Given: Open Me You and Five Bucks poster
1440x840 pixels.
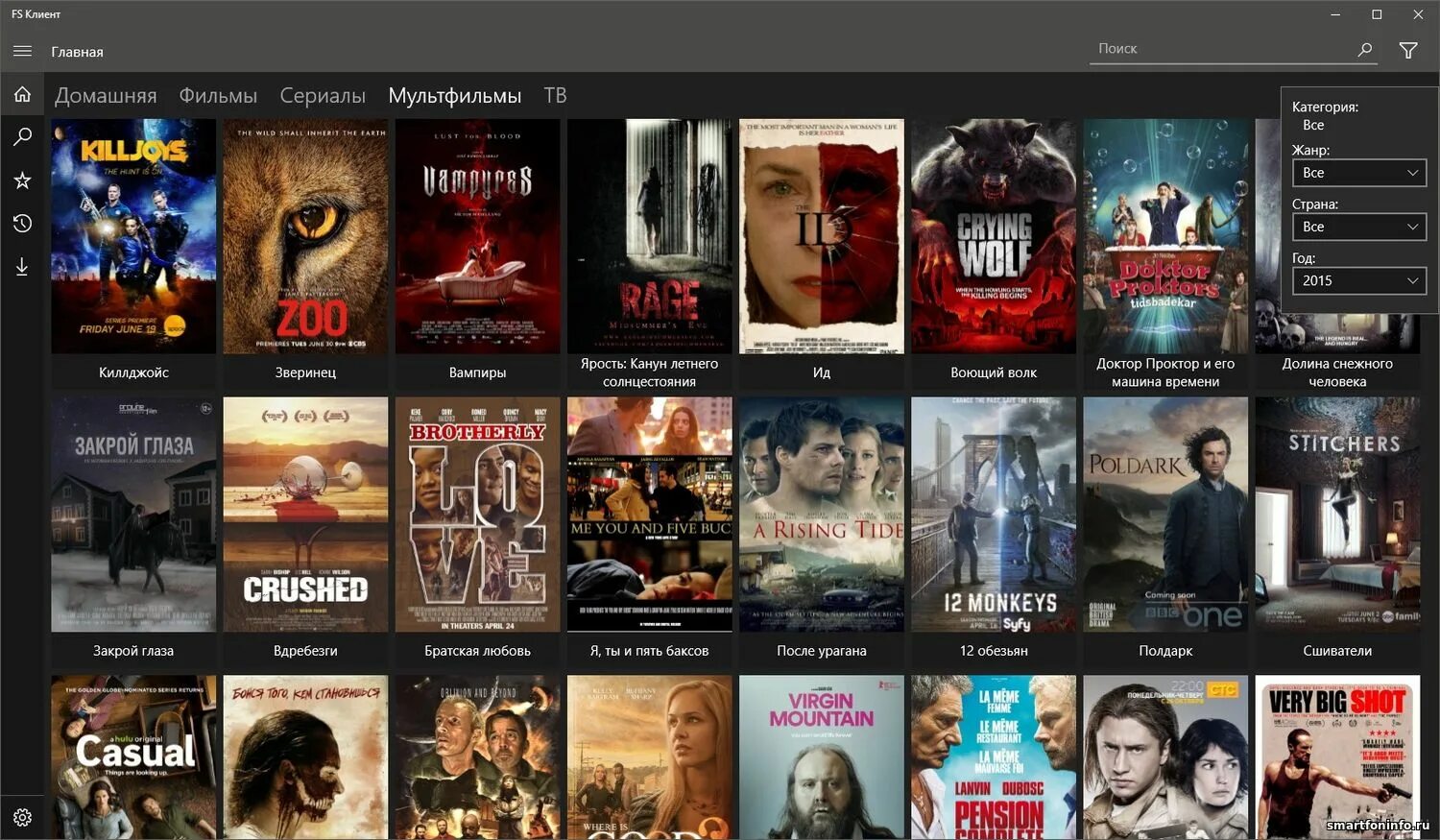Looking at the screenshot, I should tap(649, 515).
